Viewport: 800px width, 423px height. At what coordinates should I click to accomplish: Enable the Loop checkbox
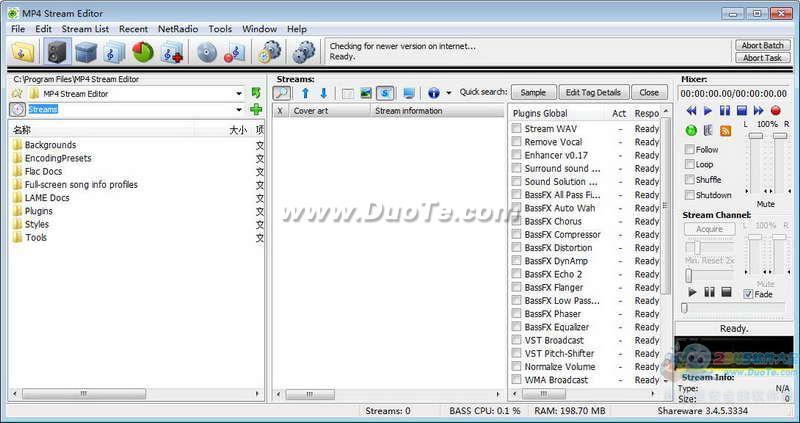tap(690, 164)
